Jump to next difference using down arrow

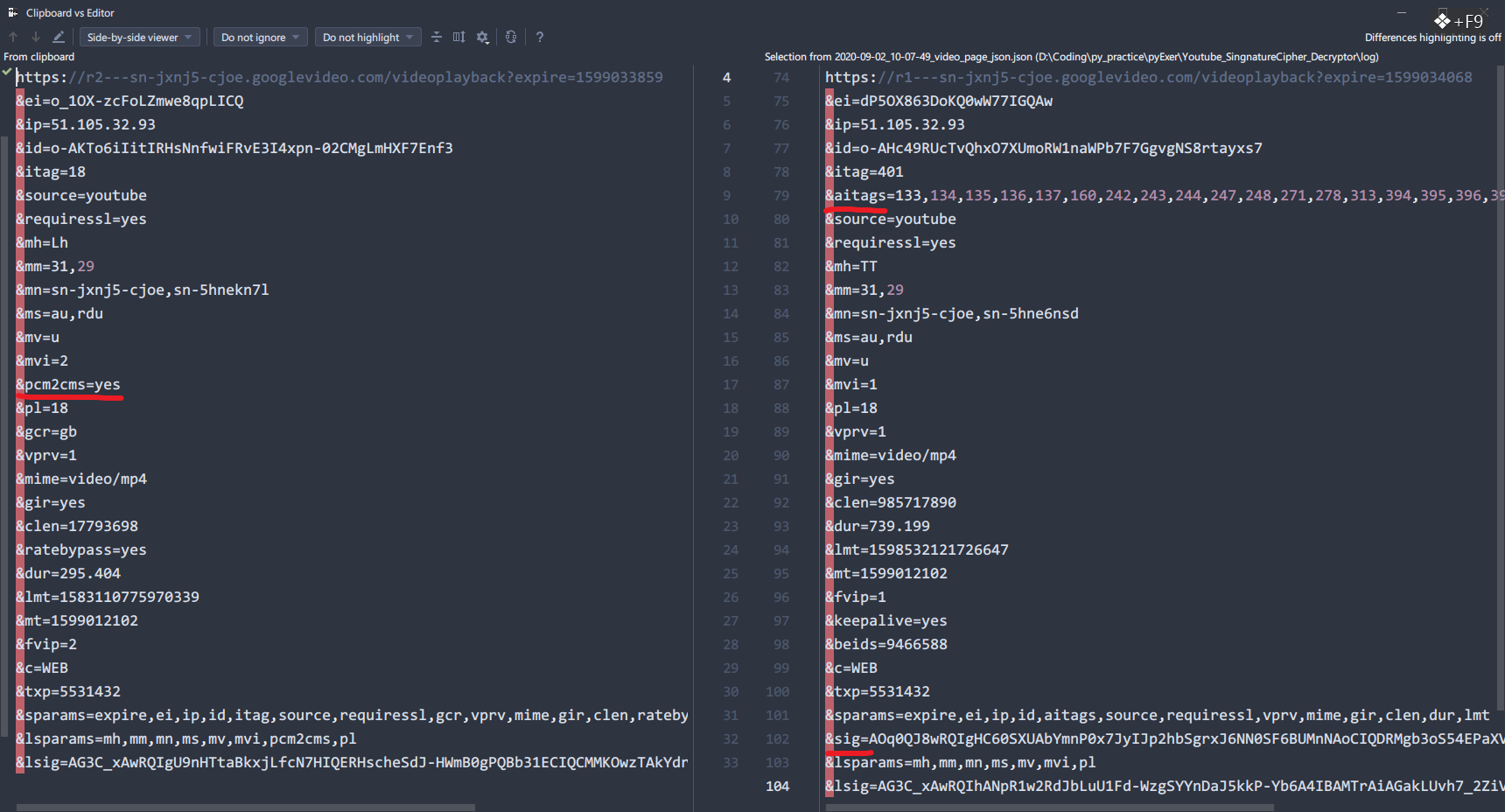(x=36, y=37)
